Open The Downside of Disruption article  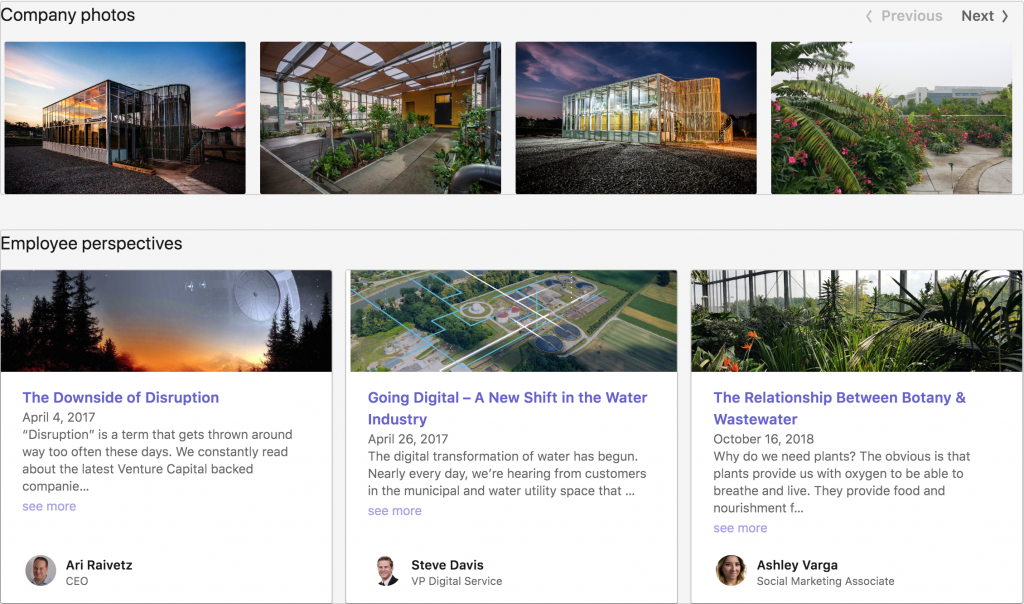(x=121, y=398)
